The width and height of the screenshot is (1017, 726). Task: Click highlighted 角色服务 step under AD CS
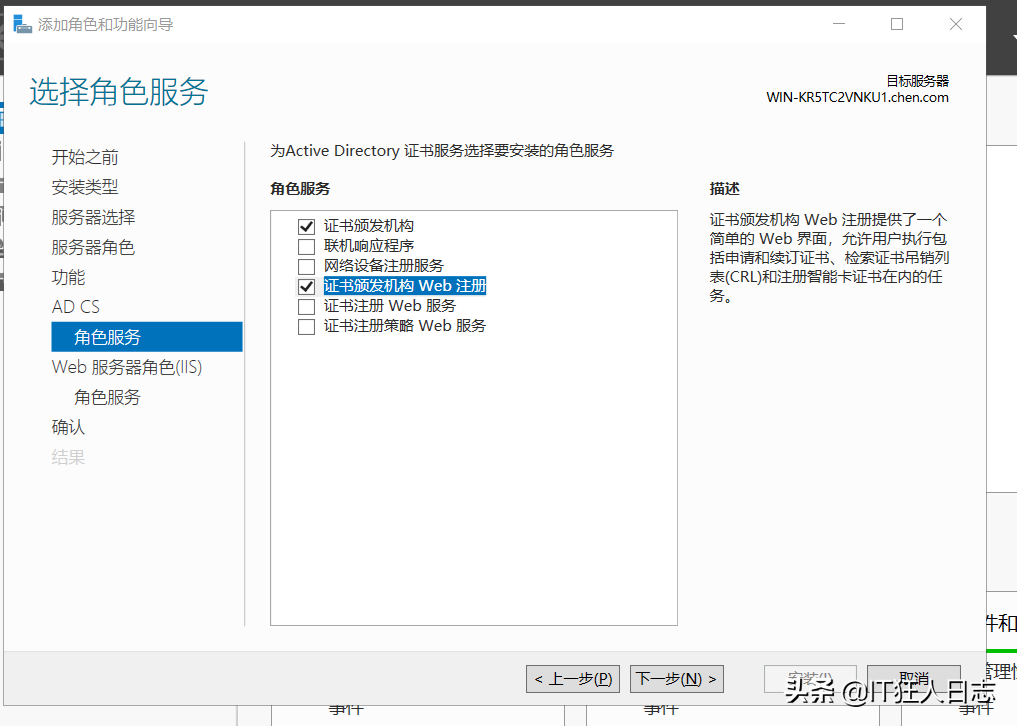click(x=147, y=337)
